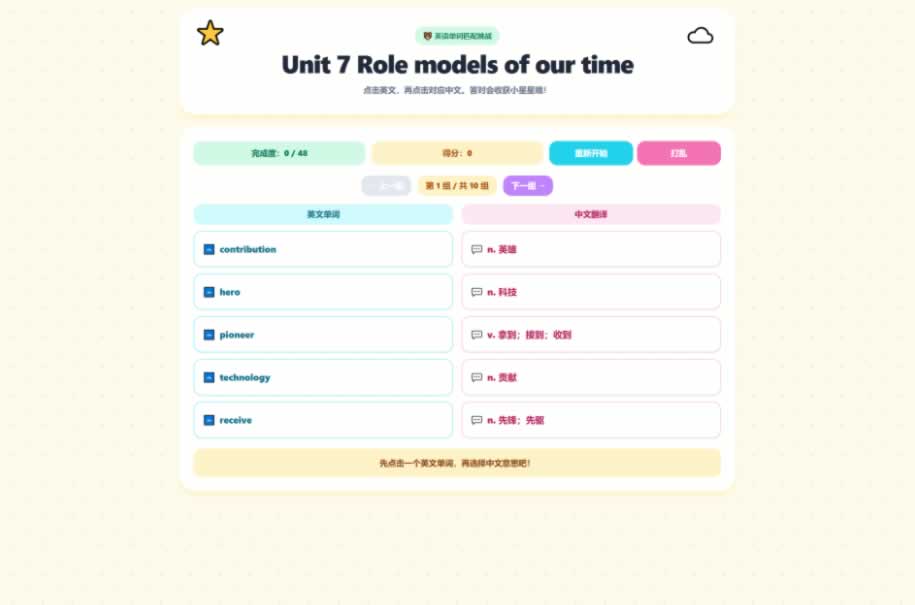Click the speech bubble icon beside n. 贡献
The width and height of the screenshot is (915, 605).
point(477,377)
